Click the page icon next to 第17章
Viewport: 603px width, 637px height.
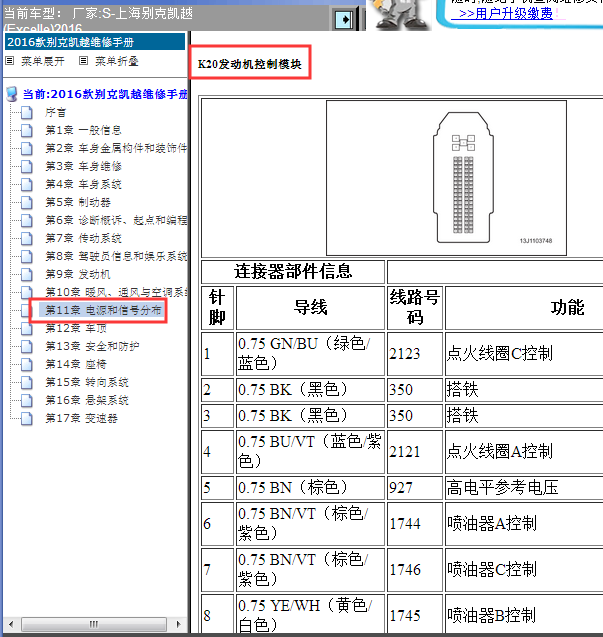coord(27,418)
